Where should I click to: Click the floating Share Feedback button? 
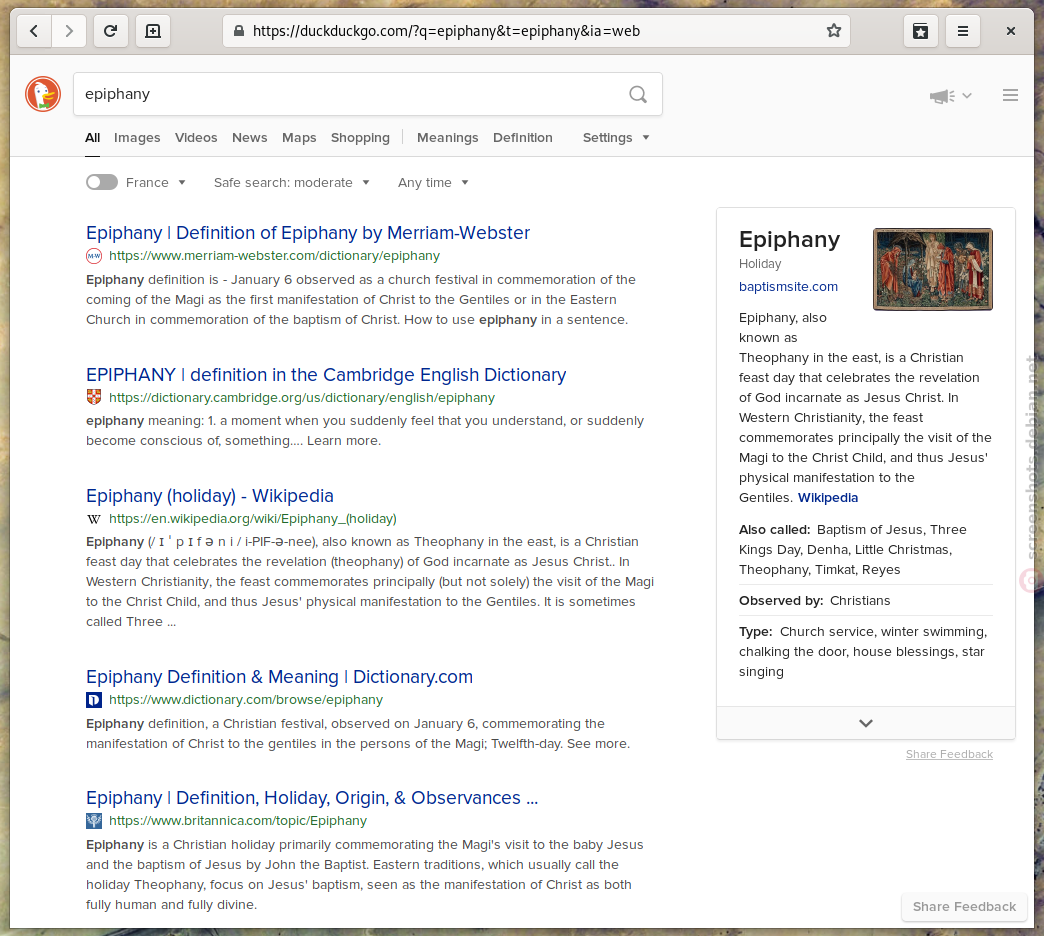[964, 907]
